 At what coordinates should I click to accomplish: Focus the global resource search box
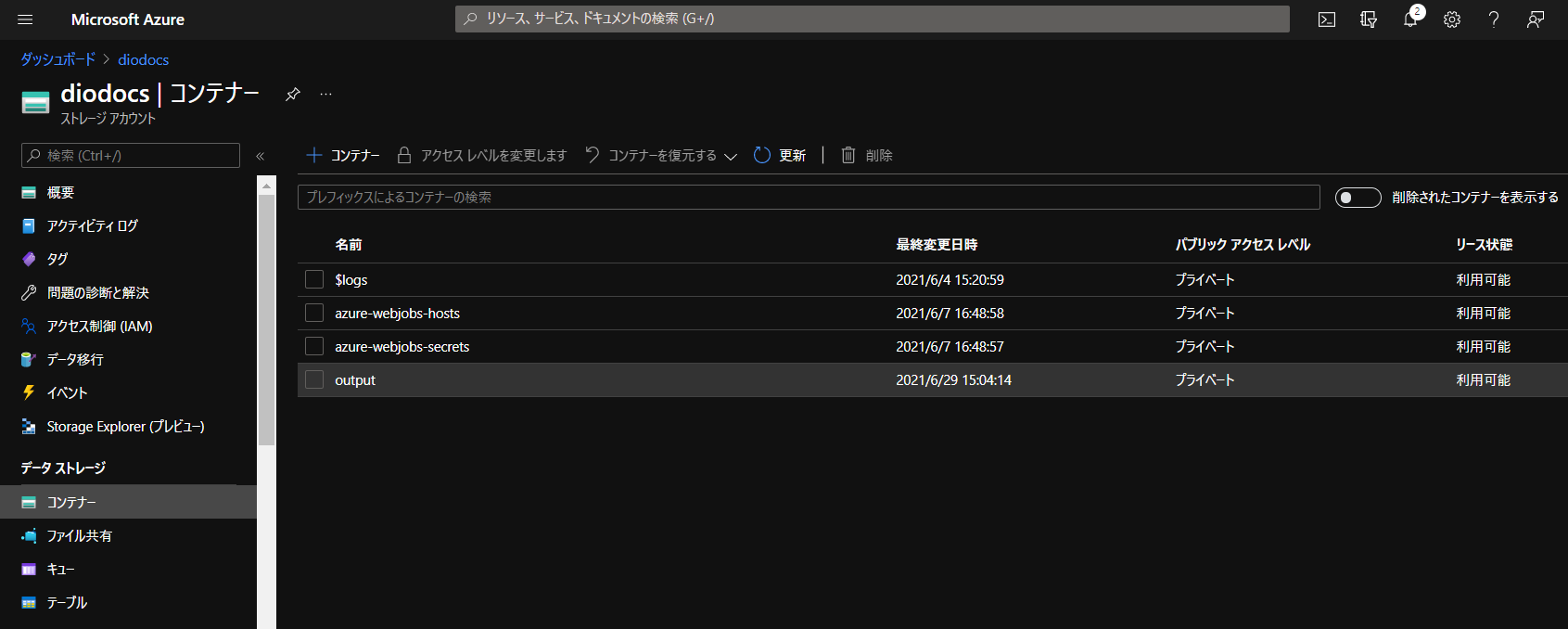[x=872, y=19]
